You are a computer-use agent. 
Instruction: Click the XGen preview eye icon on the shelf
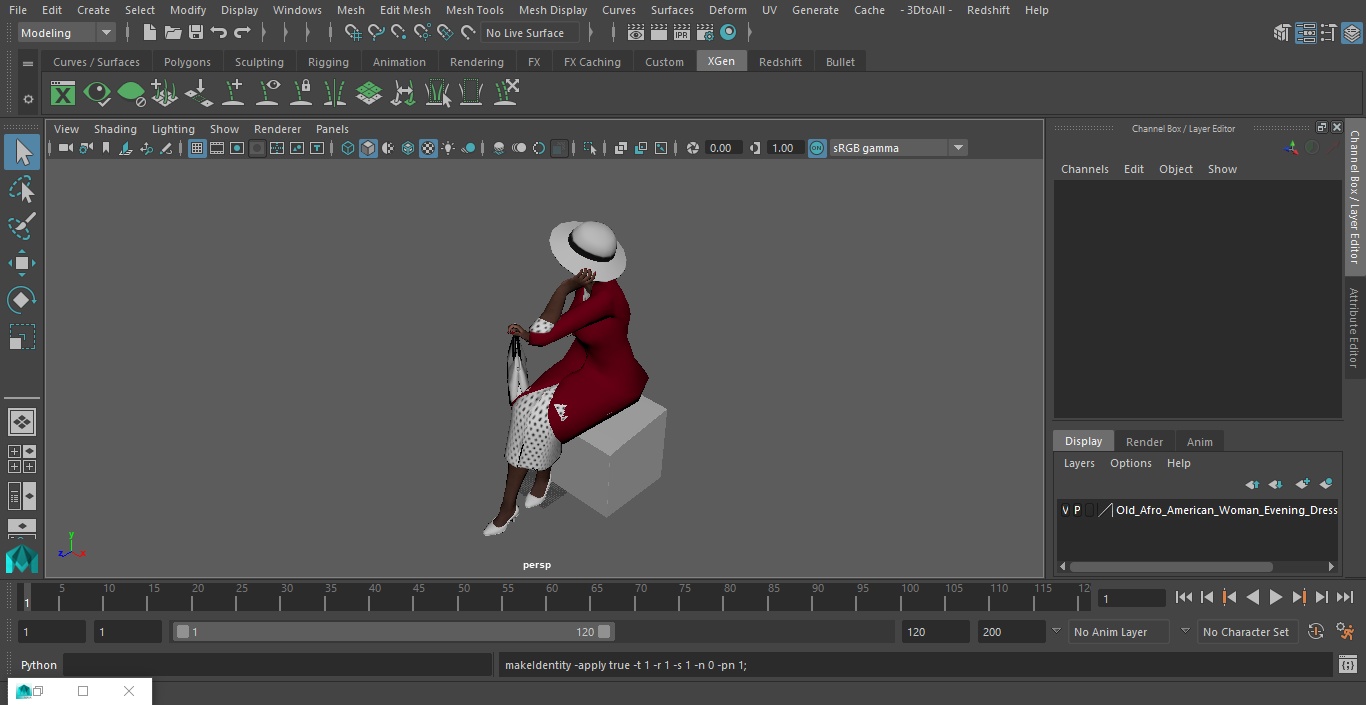(x=97, y=94)
